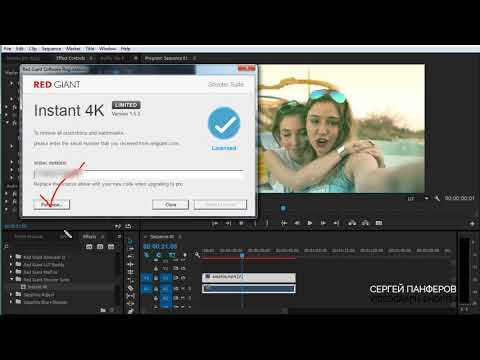The height and width of the screenshot is (360, 480).
Task: Open the Program monitor button editor plus icon
Action: [472, 224]
